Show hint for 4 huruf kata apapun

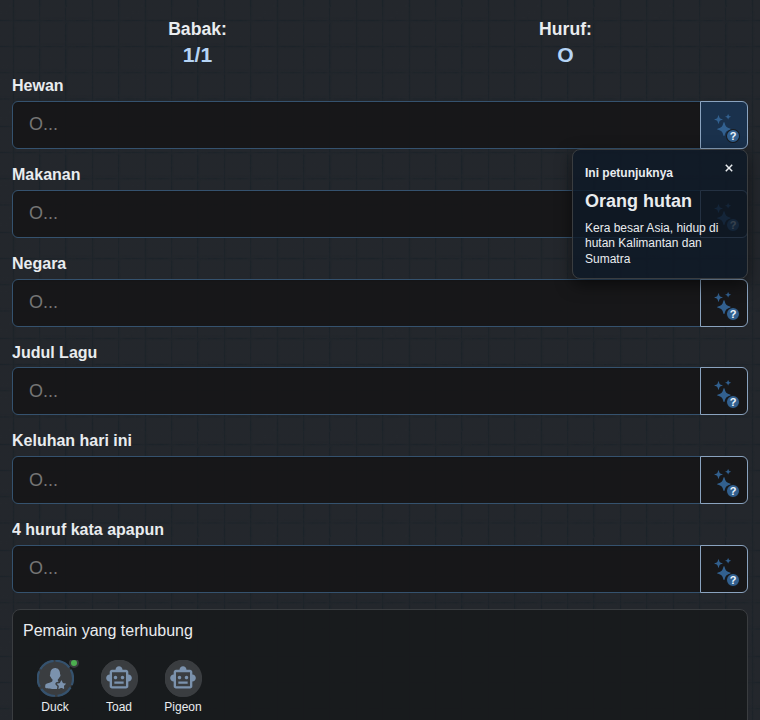tap(724, 569)
